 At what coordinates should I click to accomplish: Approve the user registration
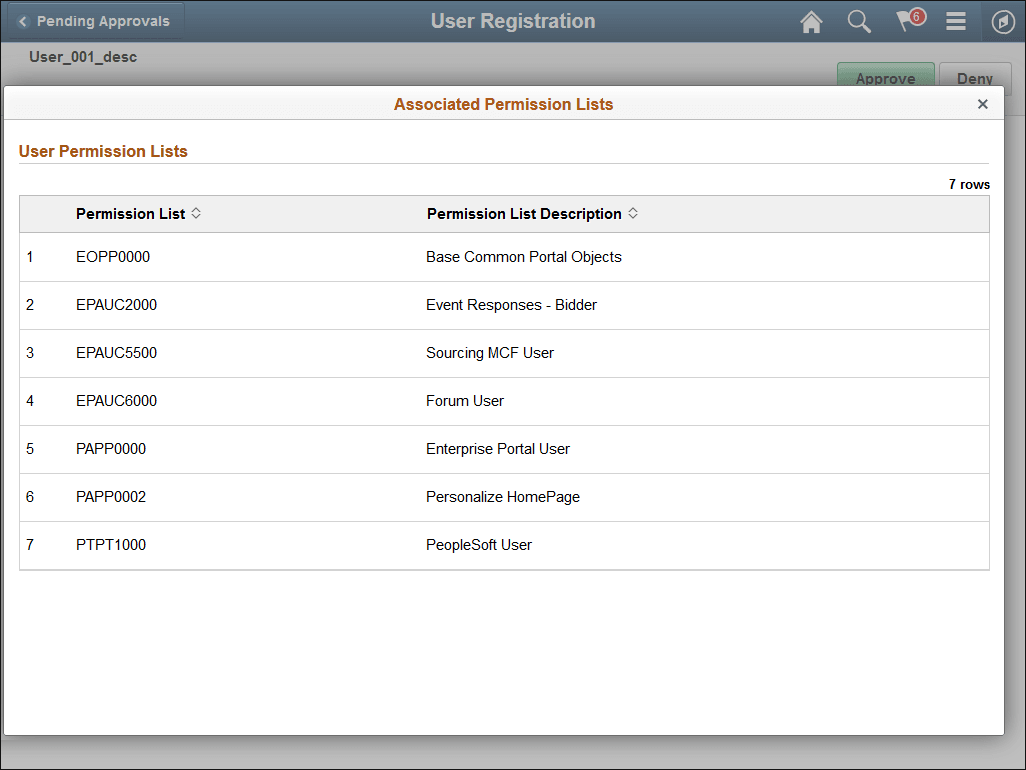[885, 78]
